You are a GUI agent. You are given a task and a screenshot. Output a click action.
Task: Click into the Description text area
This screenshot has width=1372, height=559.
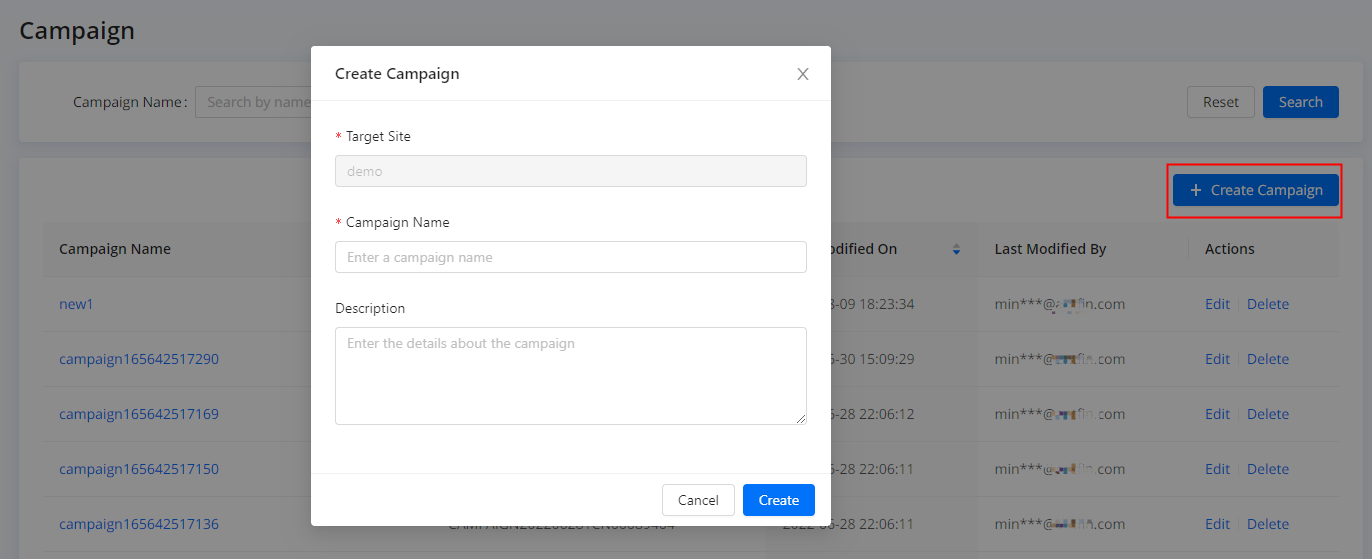click(x=570, y=375)
